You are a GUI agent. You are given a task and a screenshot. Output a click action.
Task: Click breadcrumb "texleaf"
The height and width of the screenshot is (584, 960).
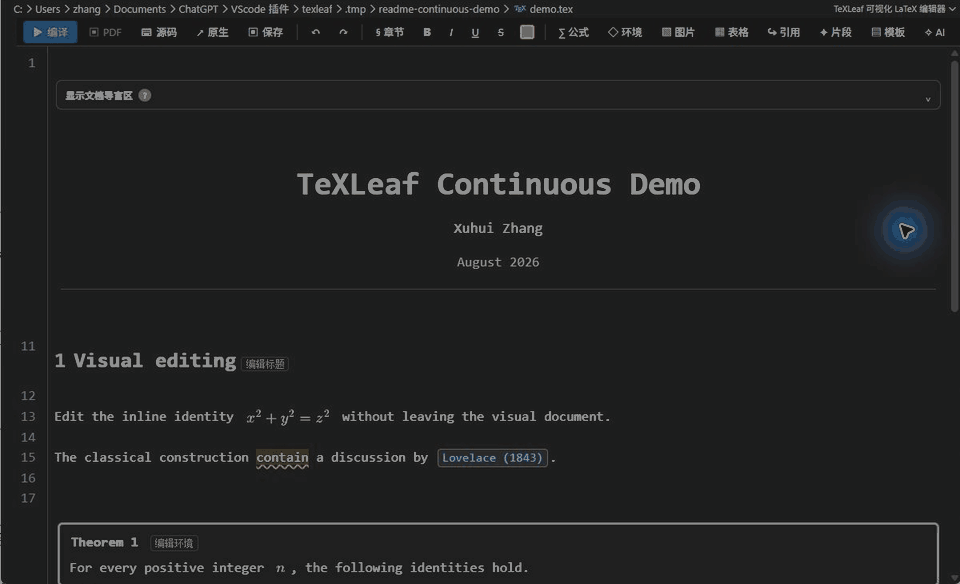pyautogui.click(x=317, y=9)
